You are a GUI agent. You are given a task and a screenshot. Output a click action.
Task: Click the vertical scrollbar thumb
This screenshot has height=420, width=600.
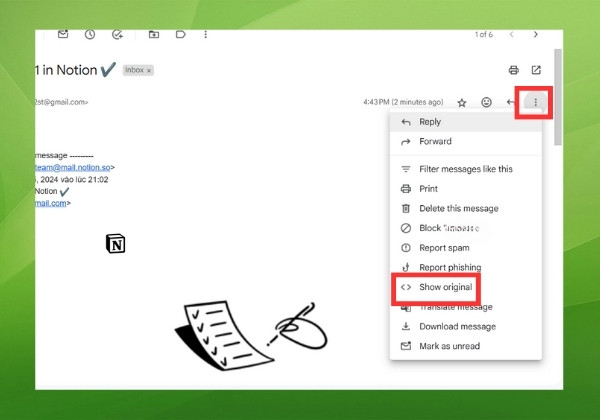pos(558,97)
